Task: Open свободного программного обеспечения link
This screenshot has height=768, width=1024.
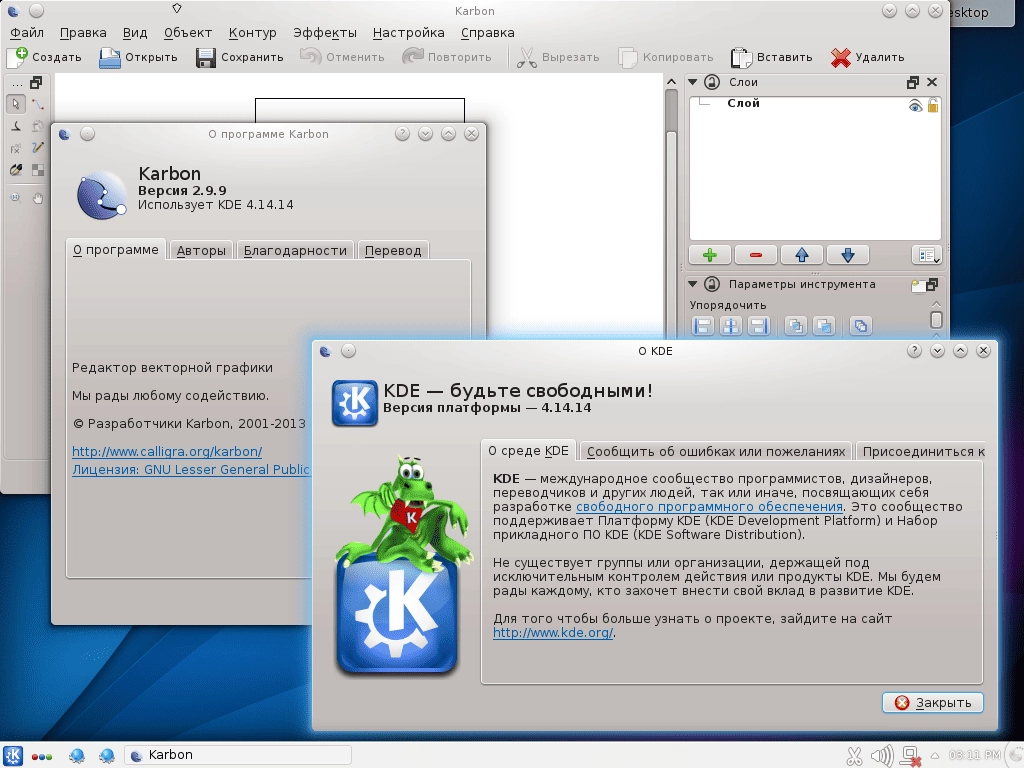Action: pos(709,507)
